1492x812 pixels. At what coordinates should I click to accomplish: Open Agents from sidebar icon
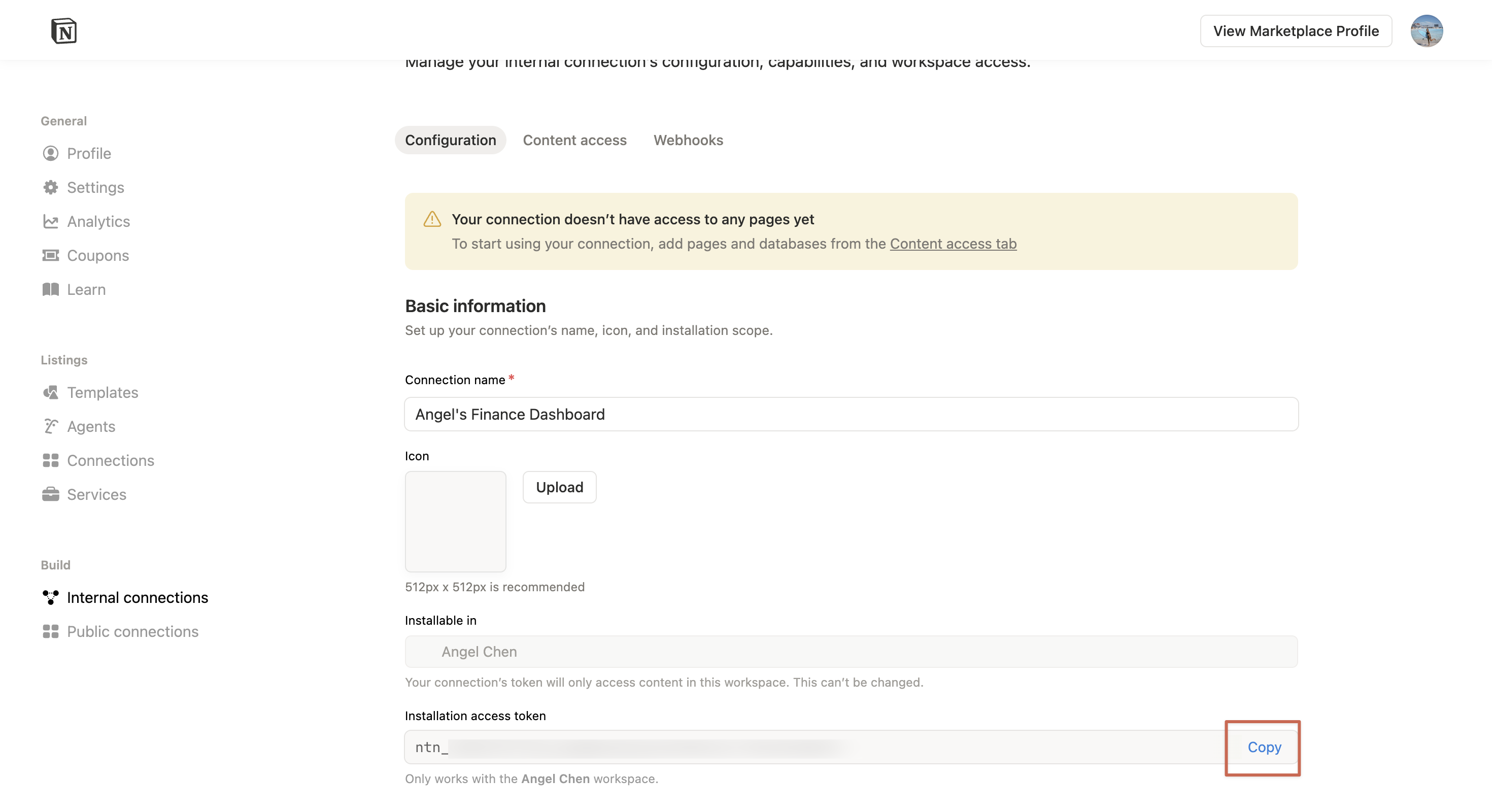[x=50, y=426]
